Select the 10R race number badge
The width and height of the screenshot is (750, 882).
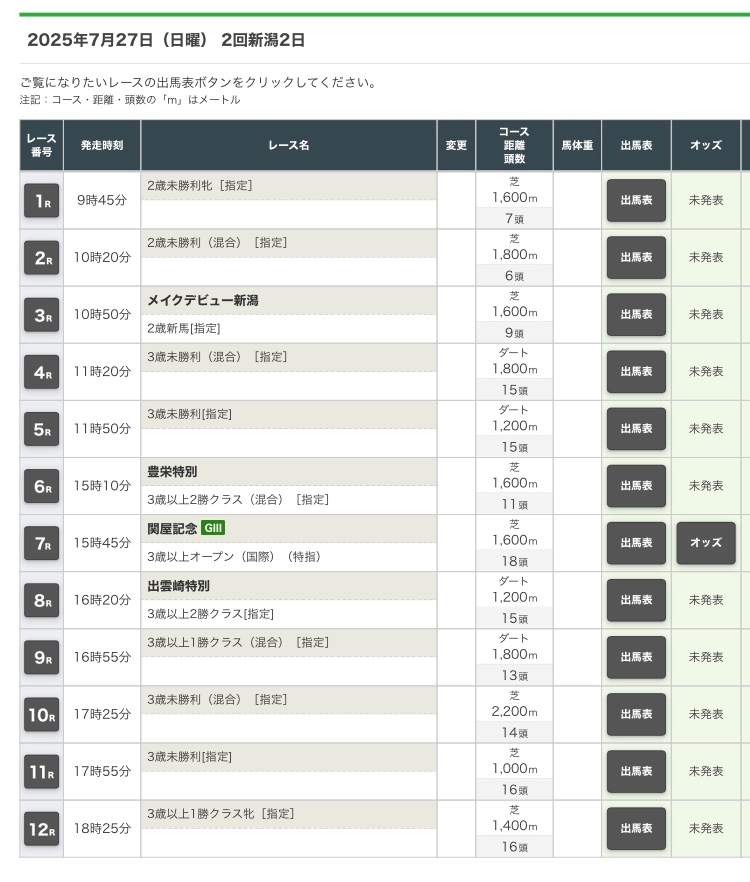coord(42,714)
